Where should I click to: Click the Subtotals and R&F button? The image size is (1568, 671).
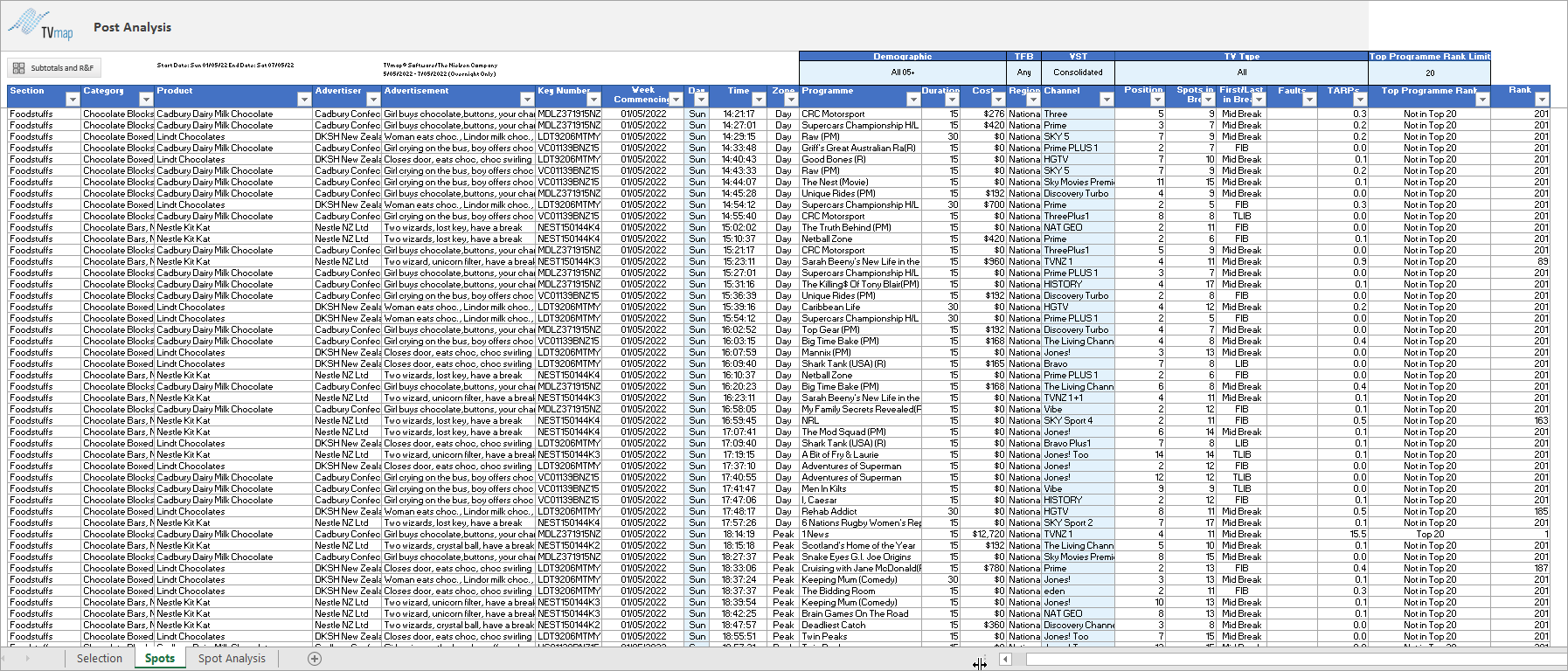[x=54, y=67]
